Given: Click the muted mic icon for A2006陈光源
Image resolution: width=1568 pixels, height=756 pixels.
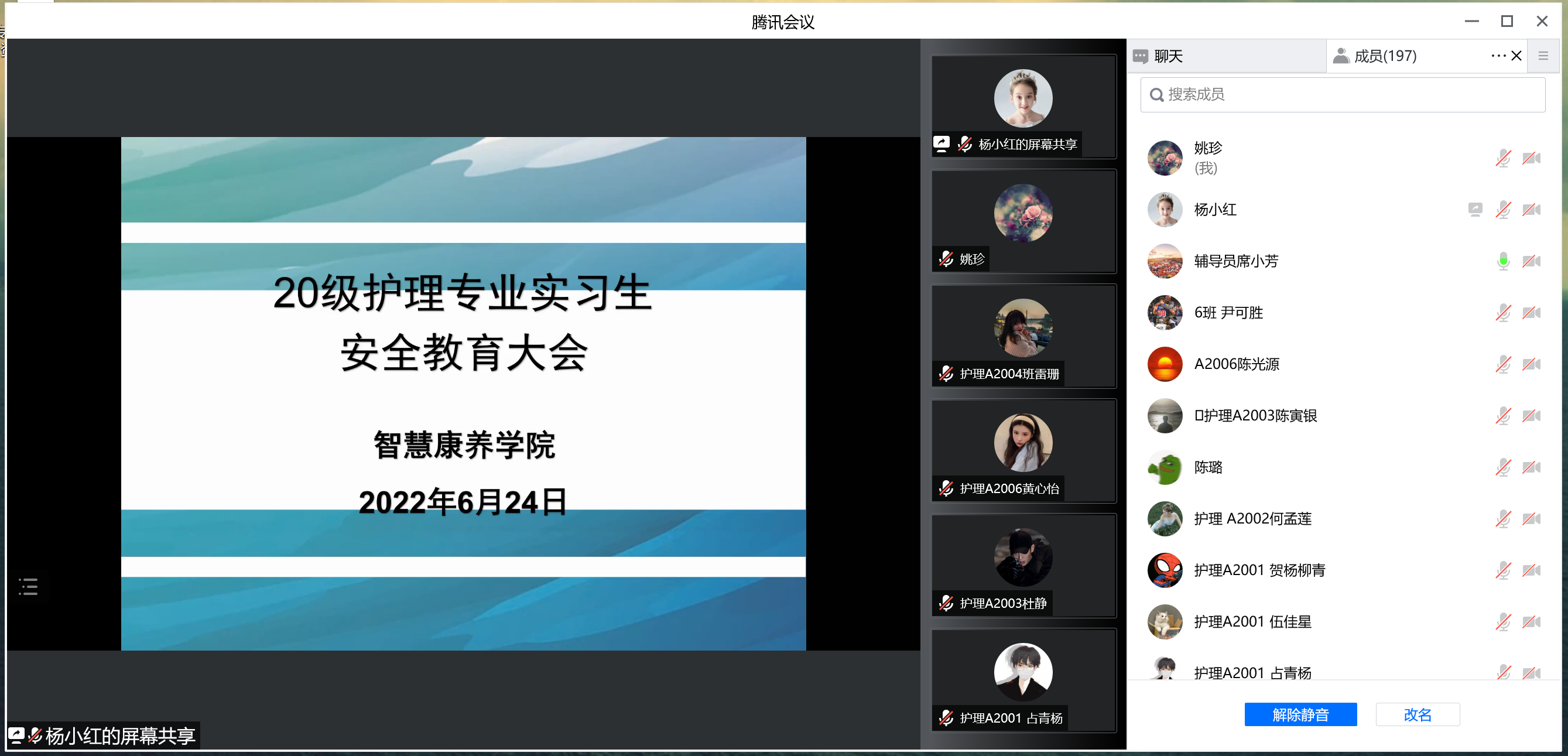Looking at the screenshot, I should pos(1503,364).
